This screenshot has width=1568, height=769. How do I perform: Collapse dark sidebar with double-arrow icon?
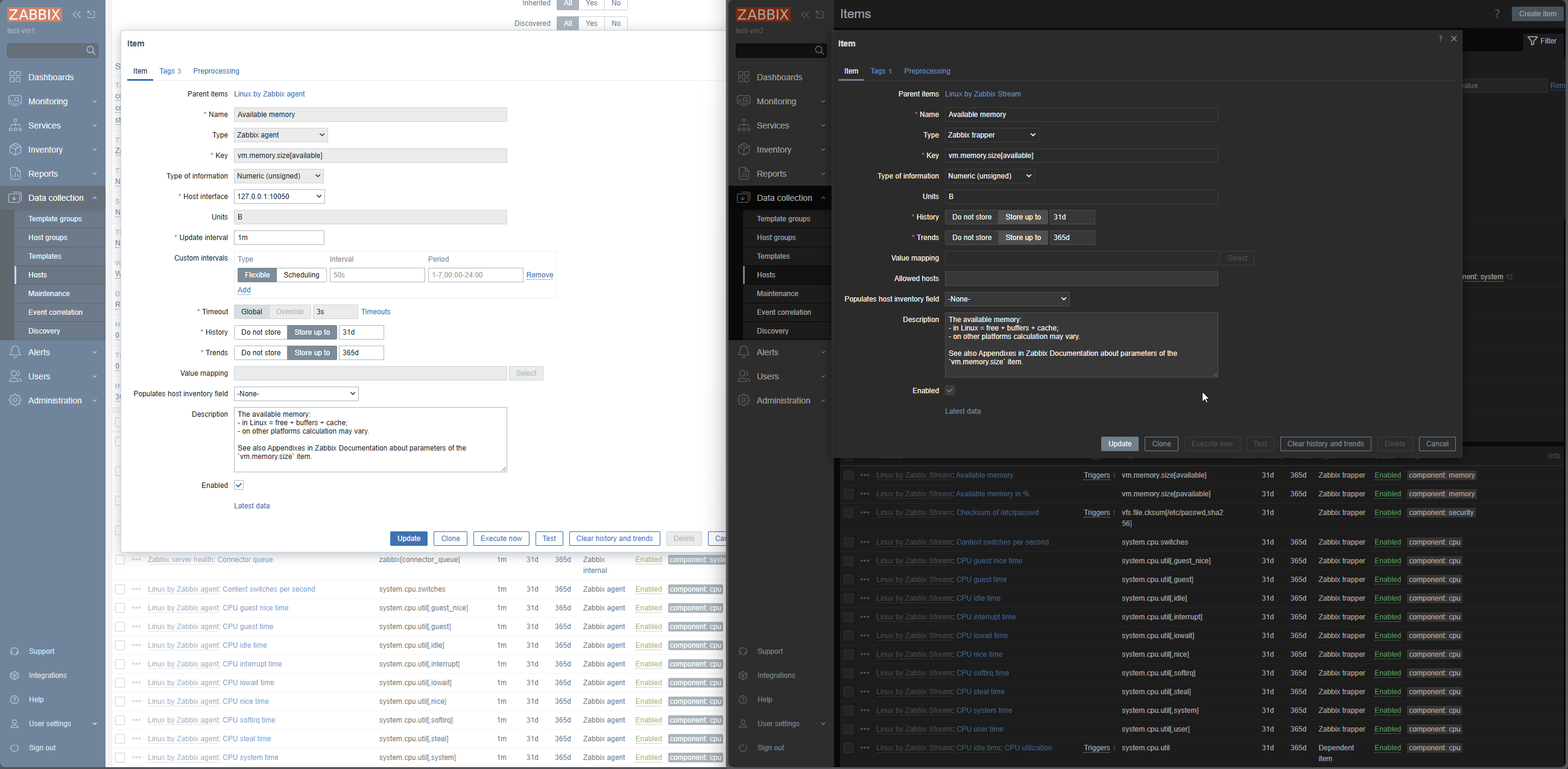805,14
